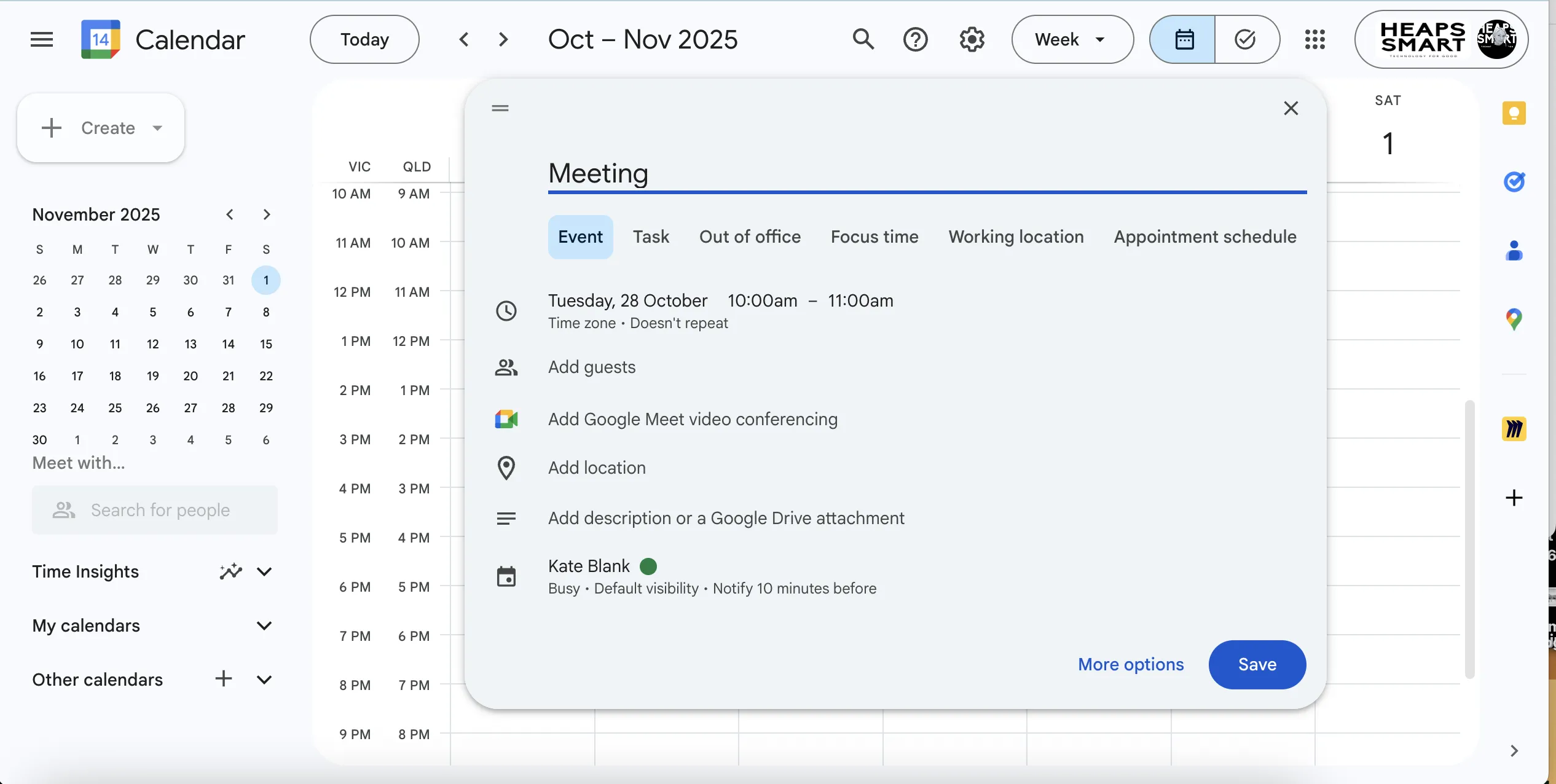This screenshot has height=784, width=1556.
Task: Select the Working location tab
Action: [x=1016, y=237]
